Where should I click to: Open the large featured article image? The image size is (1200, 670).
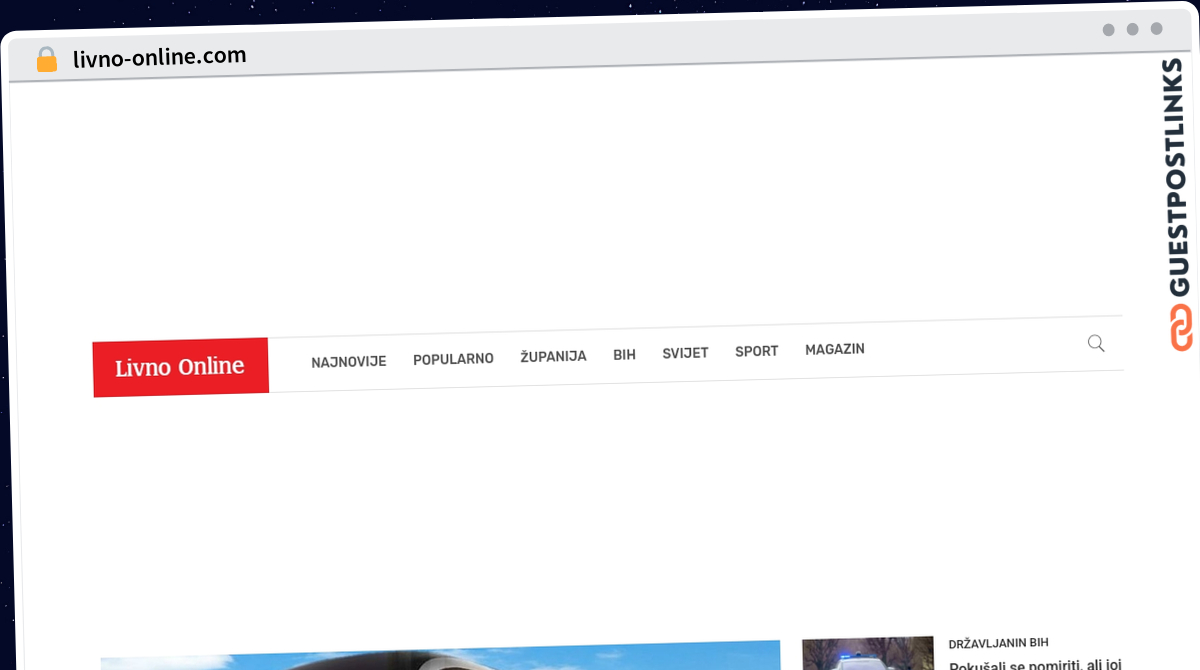[440, 656]
